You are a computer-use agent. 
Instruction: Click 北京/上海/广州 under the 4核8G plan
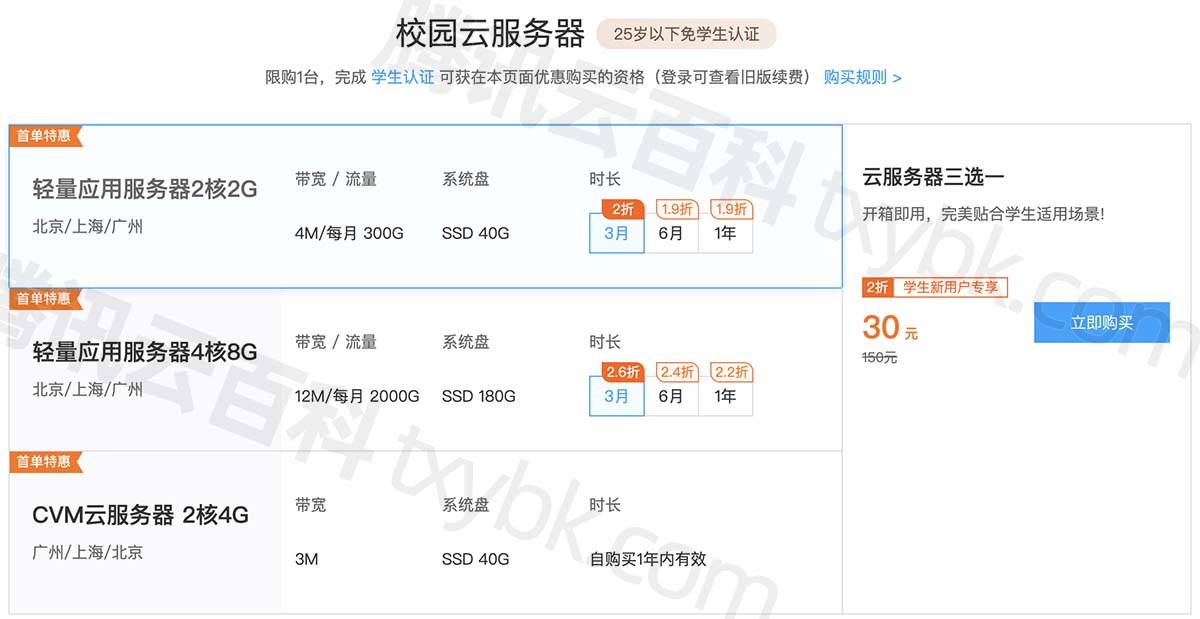click(88, 389)
